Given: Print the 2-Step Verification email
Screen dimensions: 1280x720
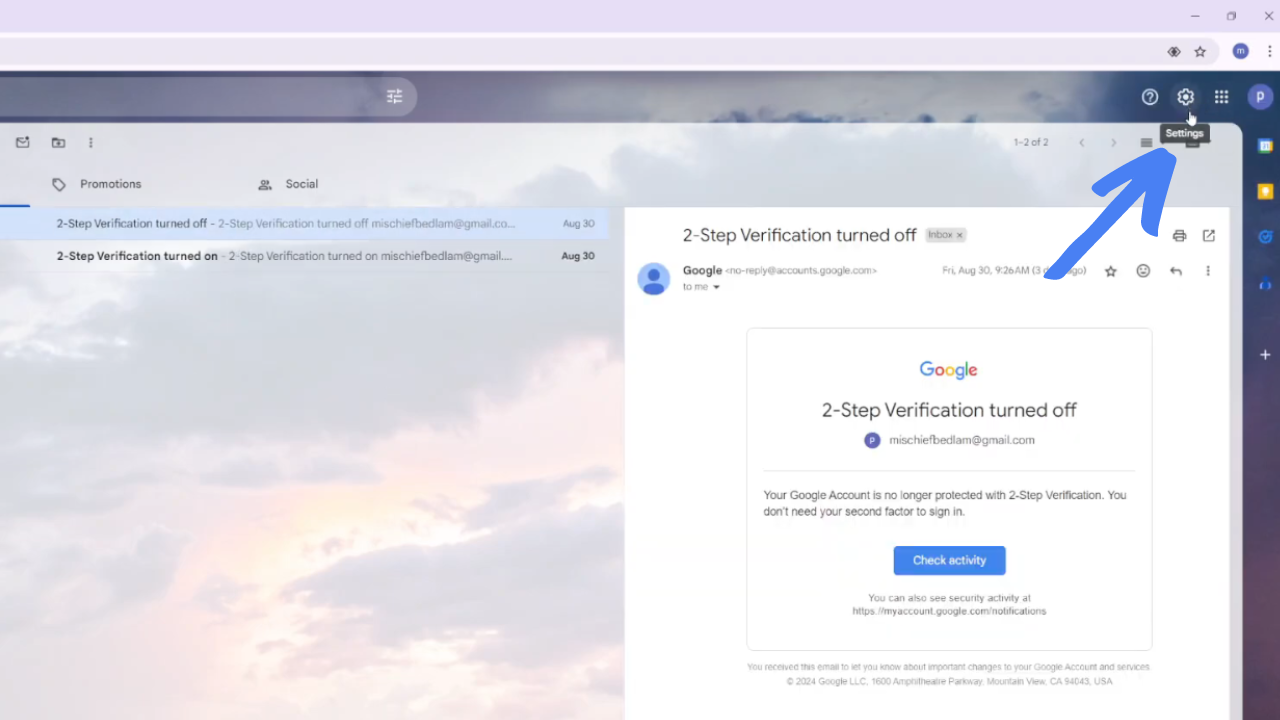Looking at the screenshot, I should coord(1179,236).
